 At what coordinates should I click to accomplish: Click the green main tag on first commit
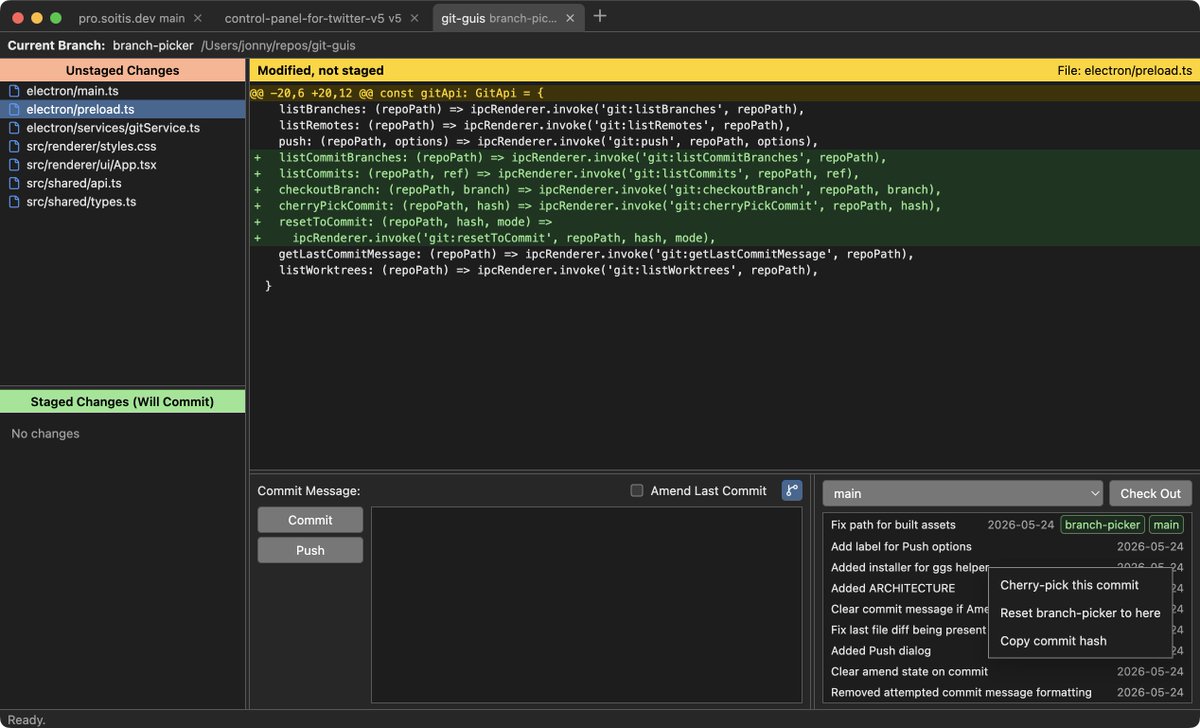tap(1166, 525)
